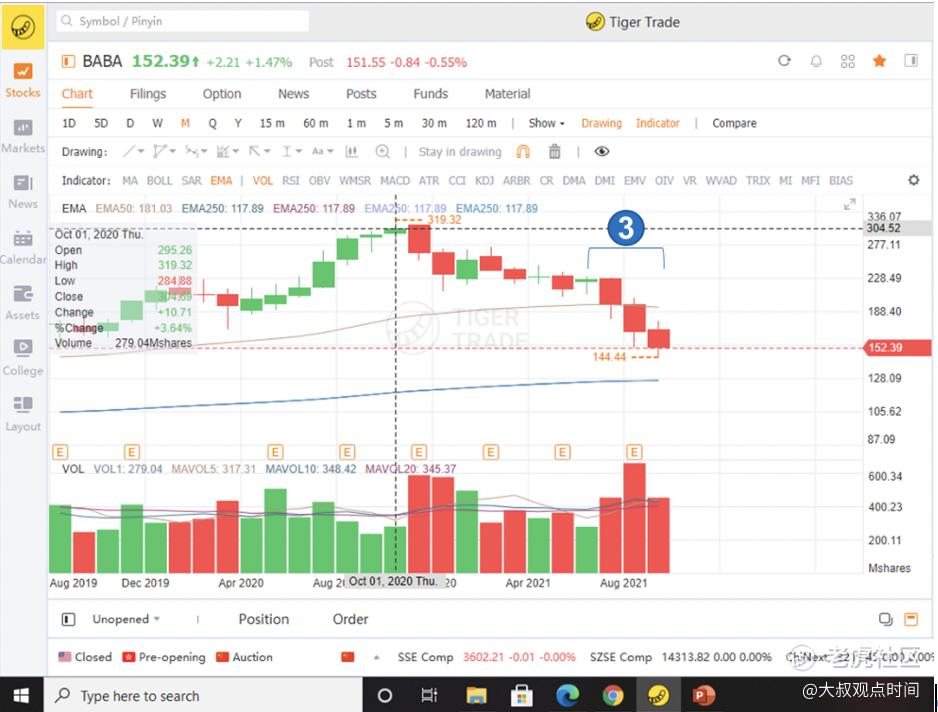Open indicator settings gear
The width and height of the screenshot is (938, 712).
(913, 180)
